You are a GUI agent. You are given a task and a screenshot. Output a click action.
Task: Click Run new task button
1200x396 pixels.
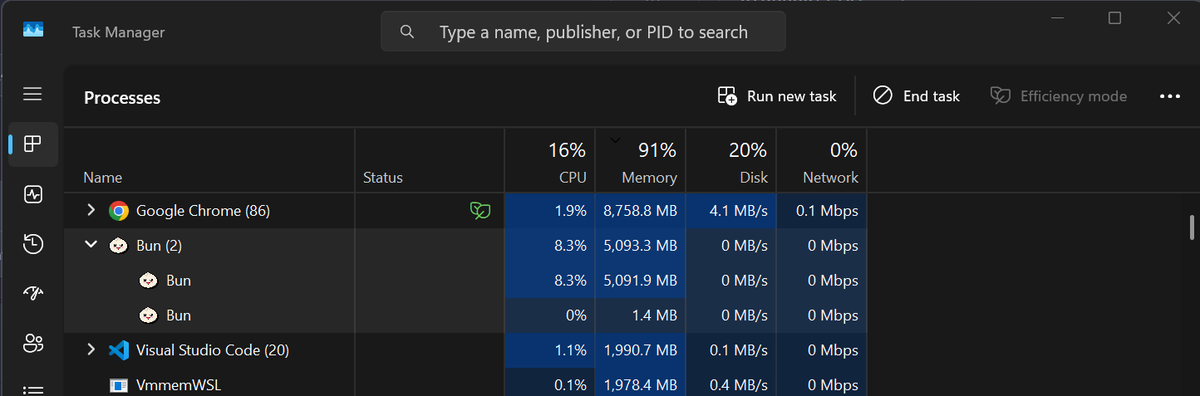777,96
